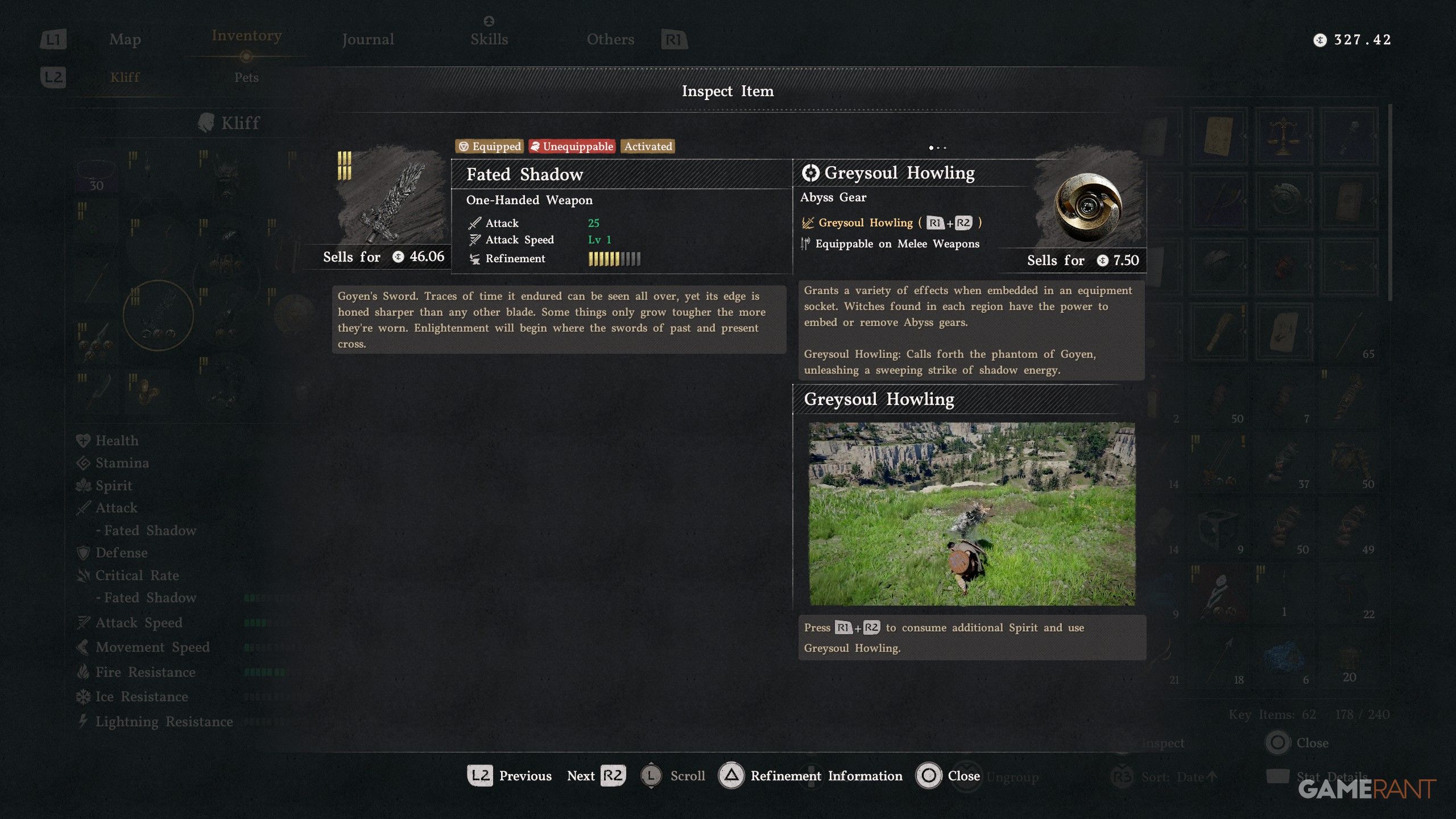1456x819 pixels.
Task: Select the Greysoul Howling gear orb icon
Action: (x=1087, y=207)
